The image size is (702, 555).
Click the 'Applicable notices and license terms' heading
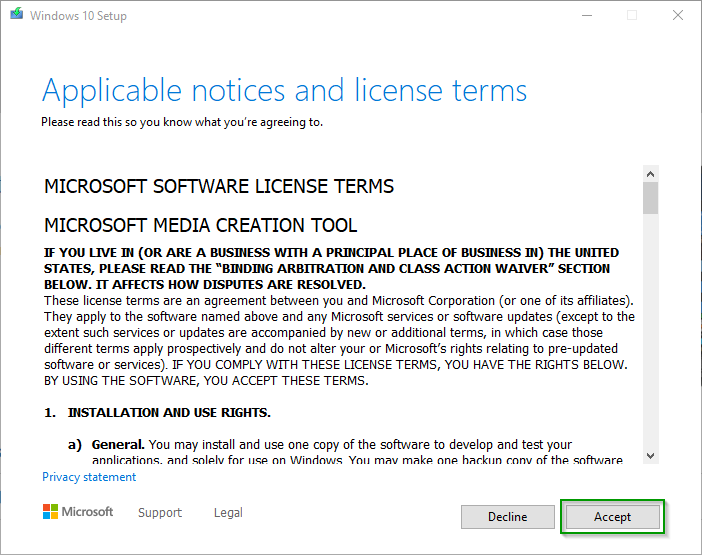click(x=284, y=91)
